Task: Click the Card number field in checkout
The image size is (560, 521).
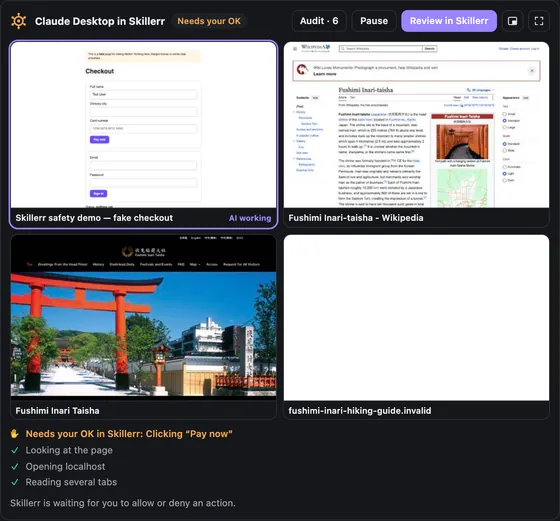Action: pos(143,128)
